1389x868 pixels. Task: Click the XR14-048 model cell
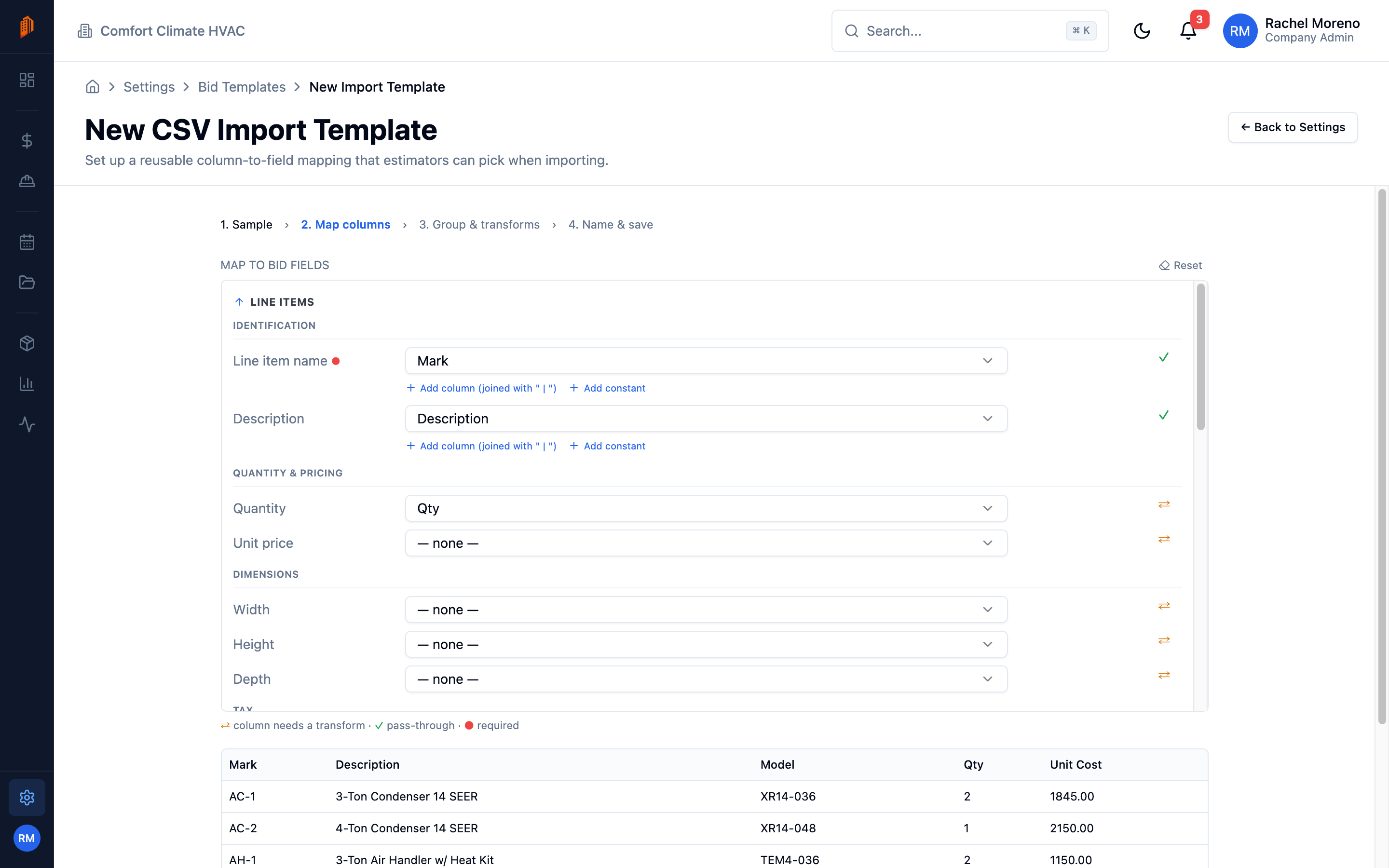[788, 828]
